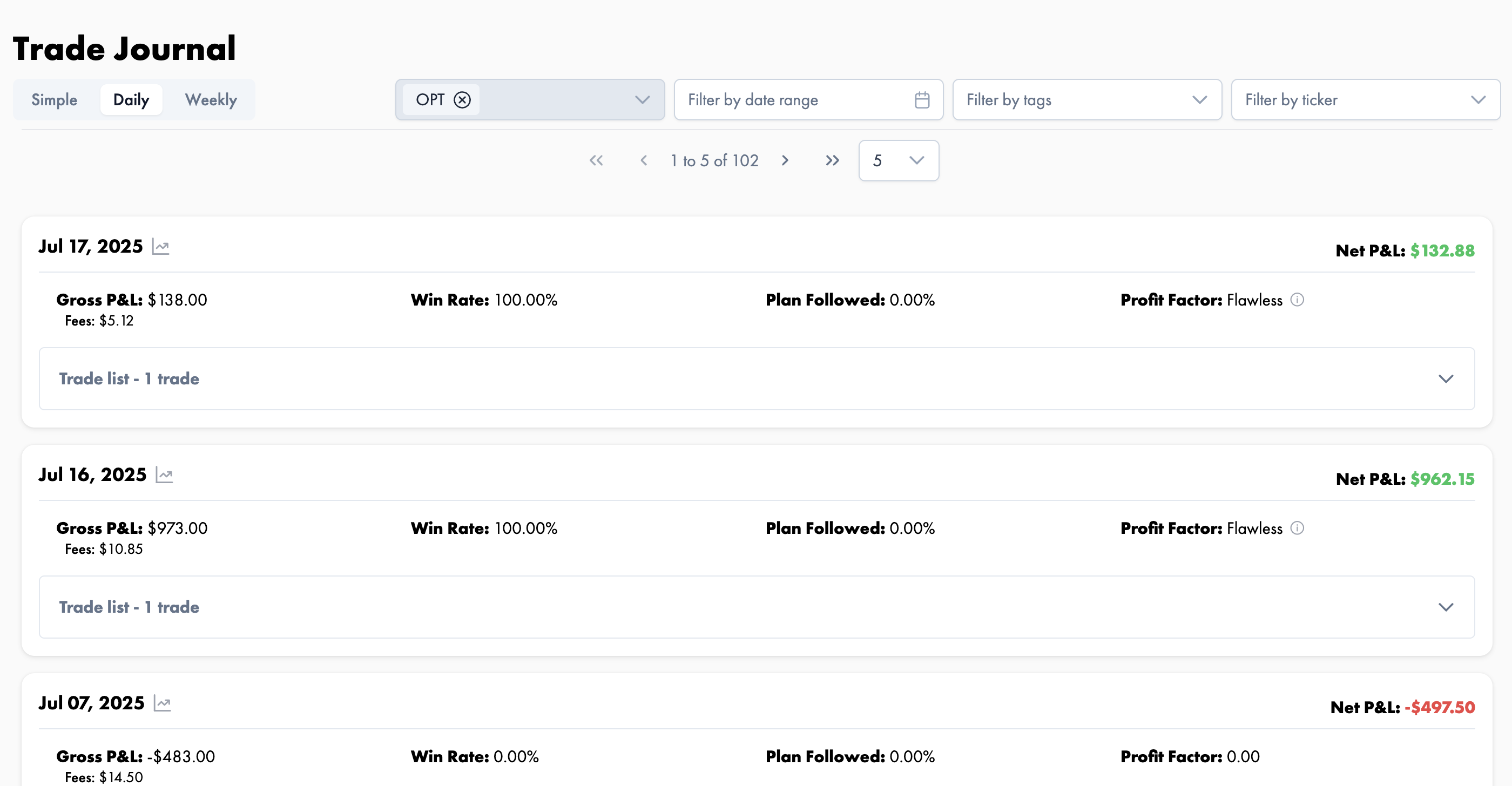This screenshot has width=1512, height=786.
Task: Show Profit Factor info for Jul 16
Action: pos(1297,528)
